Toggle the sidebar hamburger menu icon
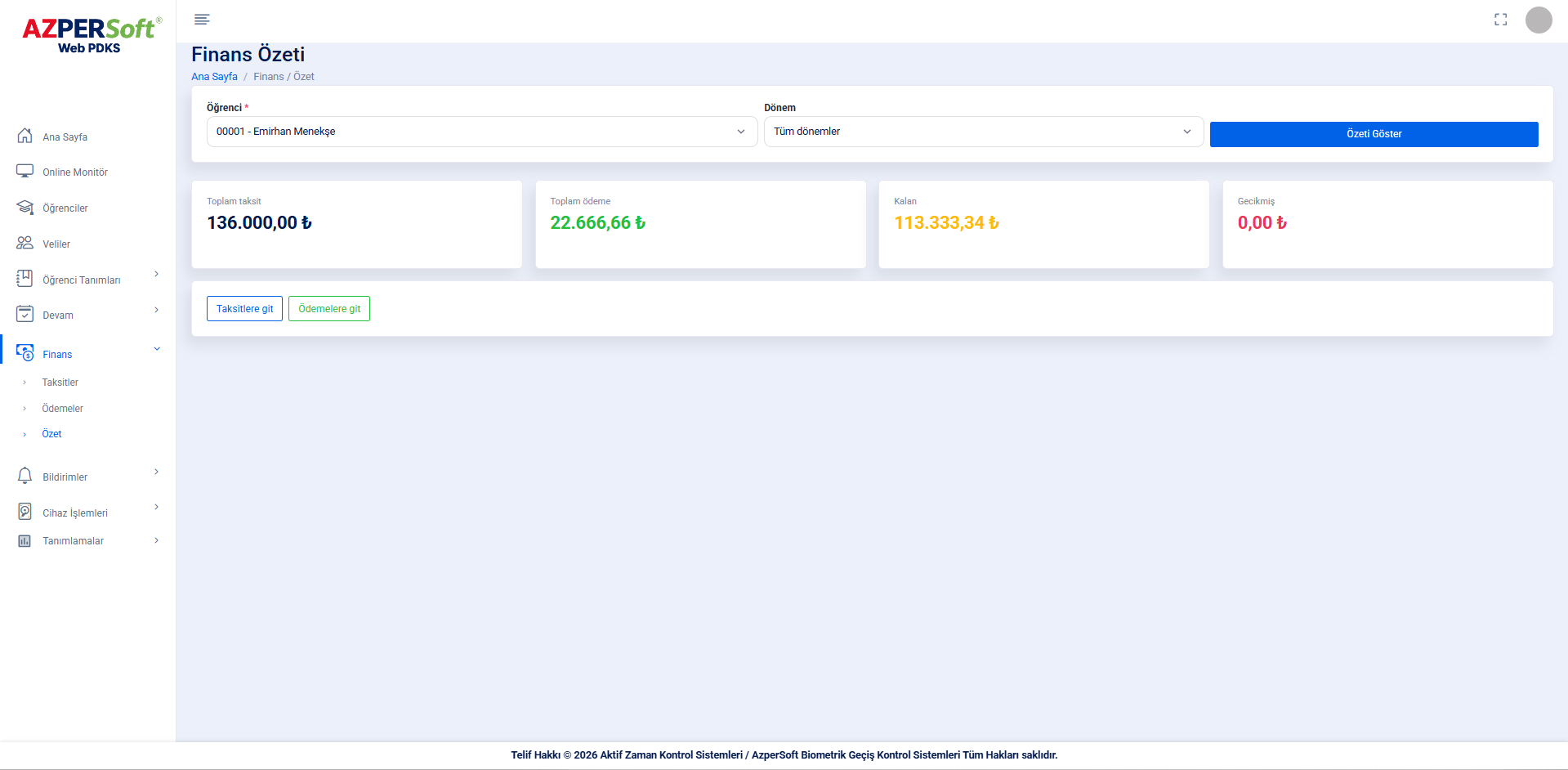 click(202, 20)
